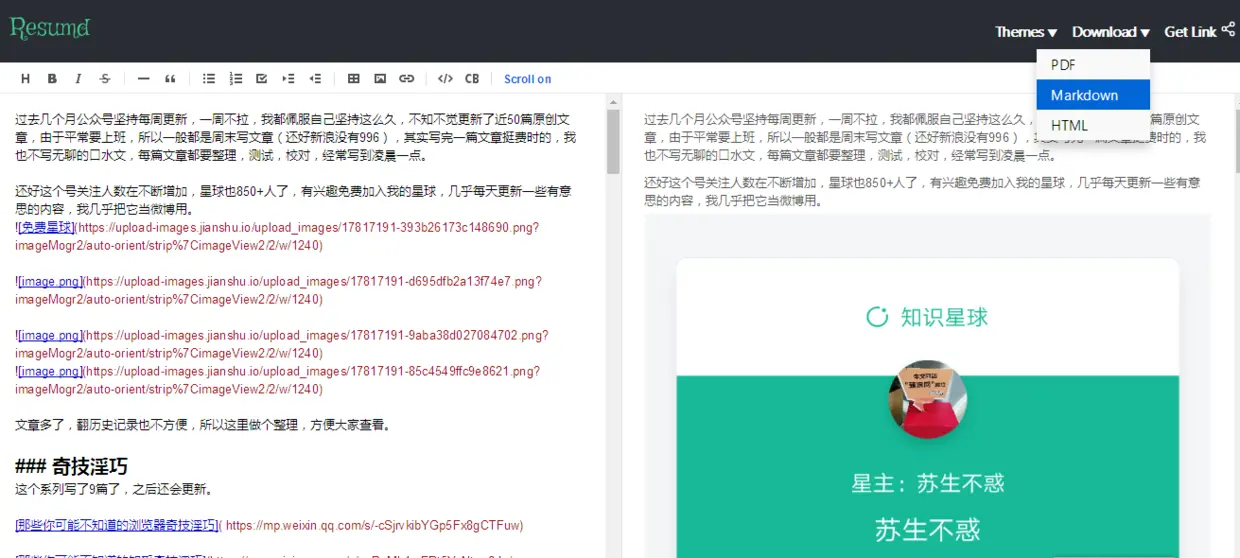Insert a horizontal rule line

(143, 79)
